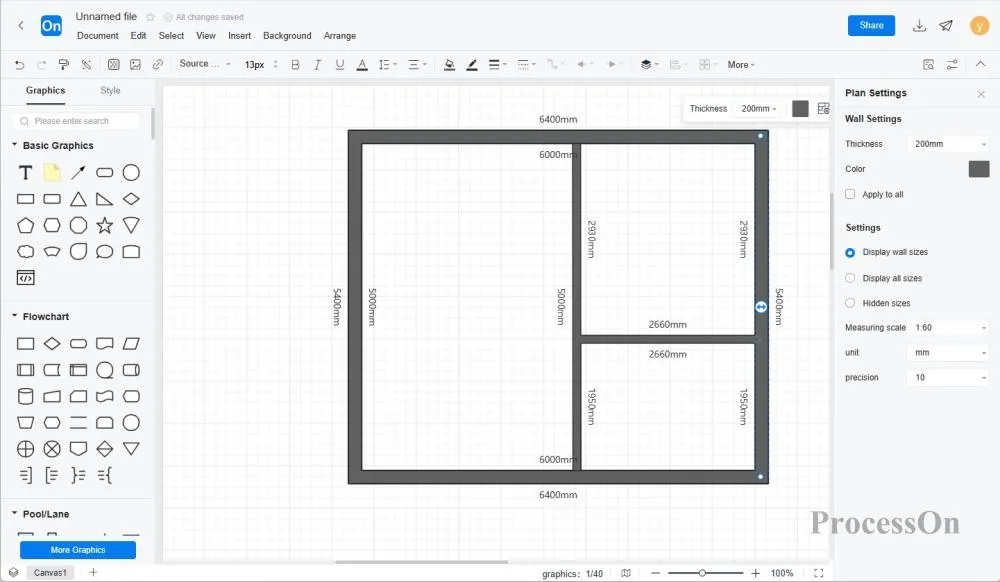Click the wall Color swatch in Plan Settings

coord(979,169)
